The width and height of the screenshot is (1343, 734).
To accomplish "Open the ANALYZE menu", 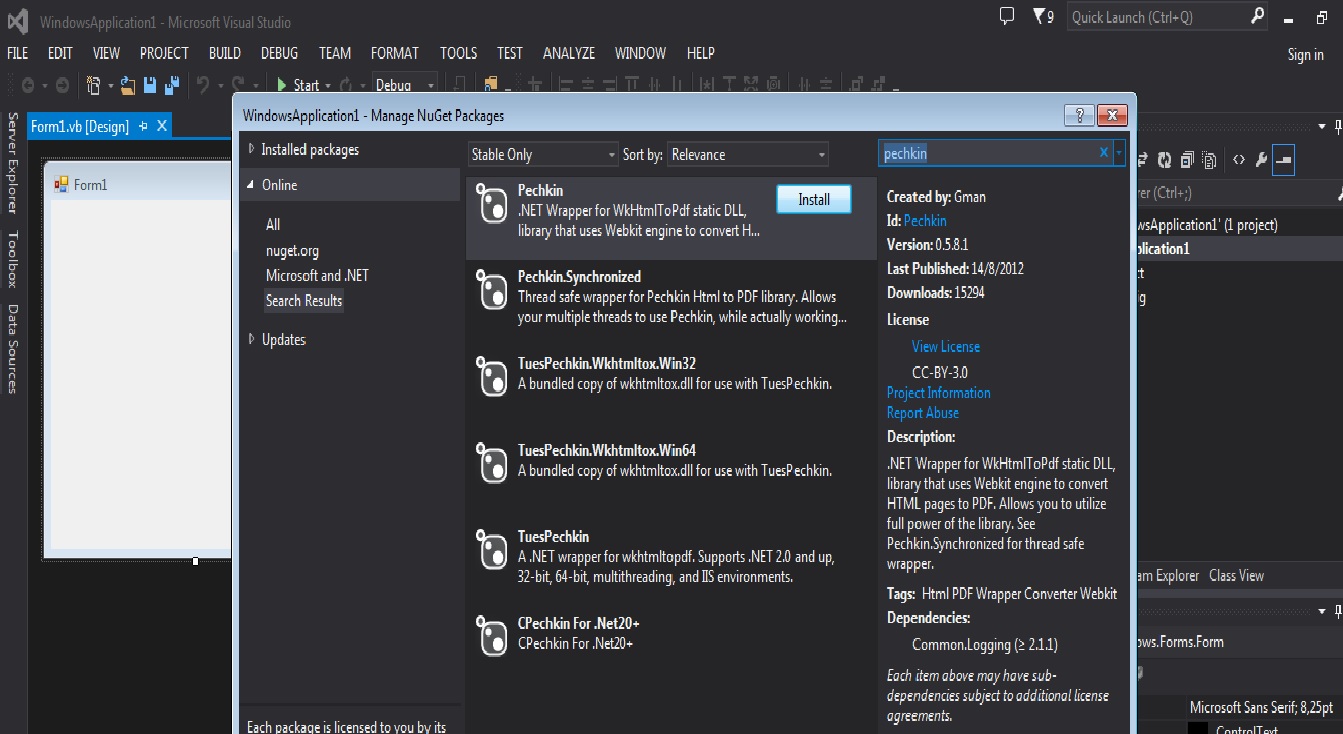I will (569, 53).
